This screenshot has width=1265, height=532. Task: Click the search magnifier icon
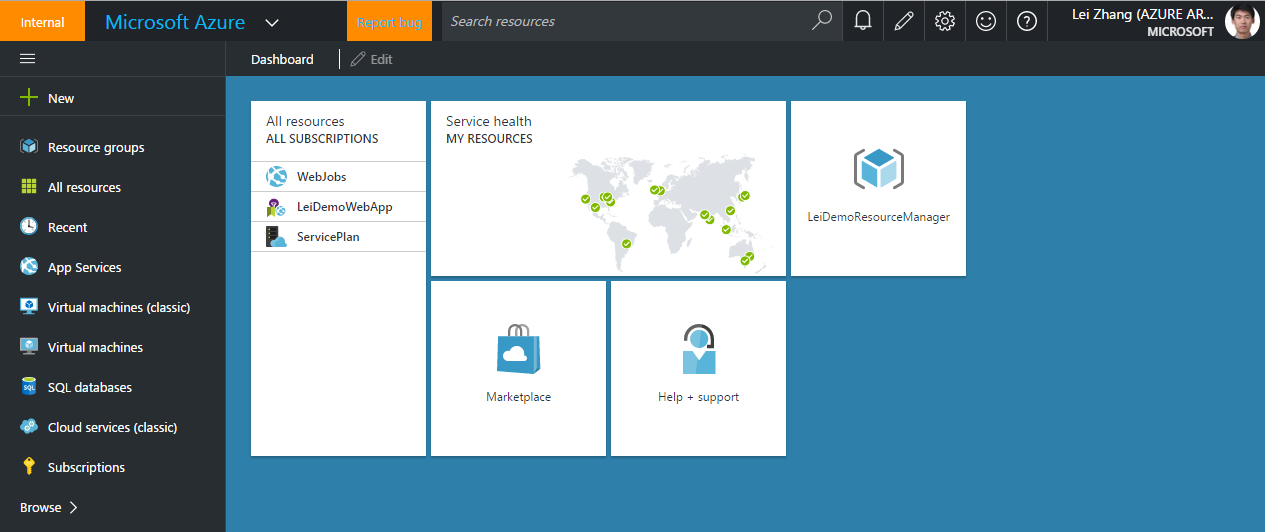click(822, 21)
